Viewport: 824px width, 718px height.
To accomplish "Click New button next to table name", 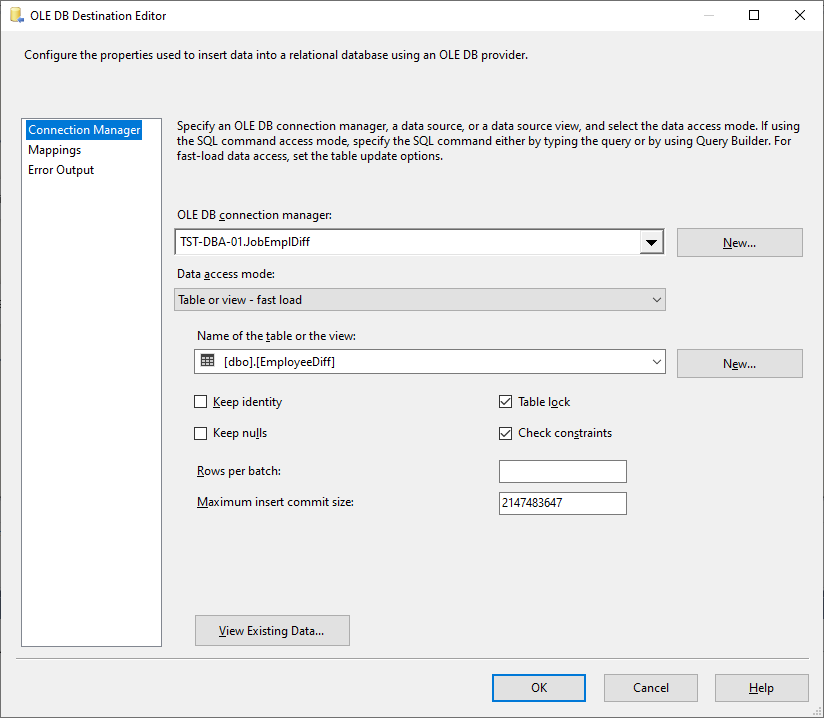I will coord(739,364).
